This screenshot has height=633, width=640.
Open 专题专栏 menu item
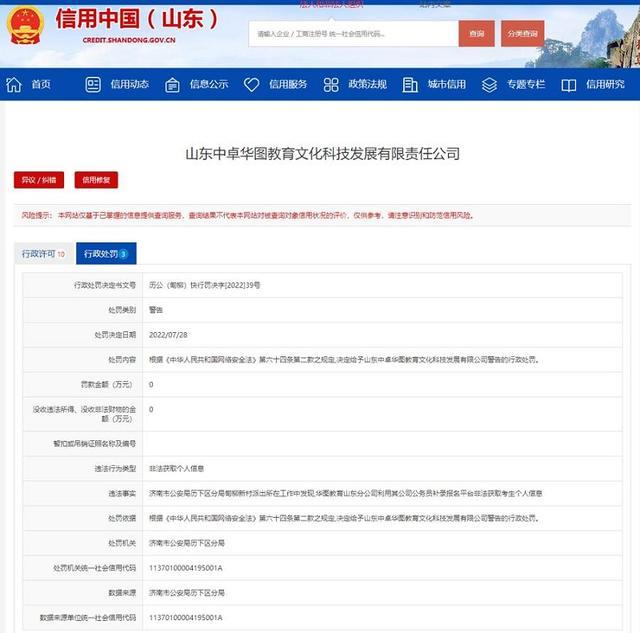point(526,84)
